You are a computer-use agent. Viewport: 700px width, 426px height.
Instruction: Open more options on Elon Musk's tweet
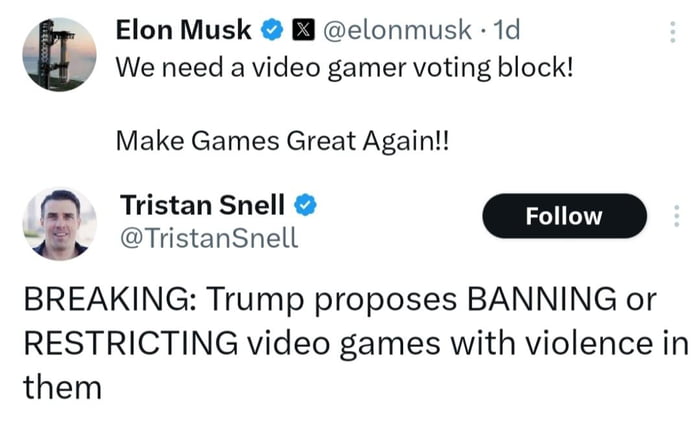(672, 32)
